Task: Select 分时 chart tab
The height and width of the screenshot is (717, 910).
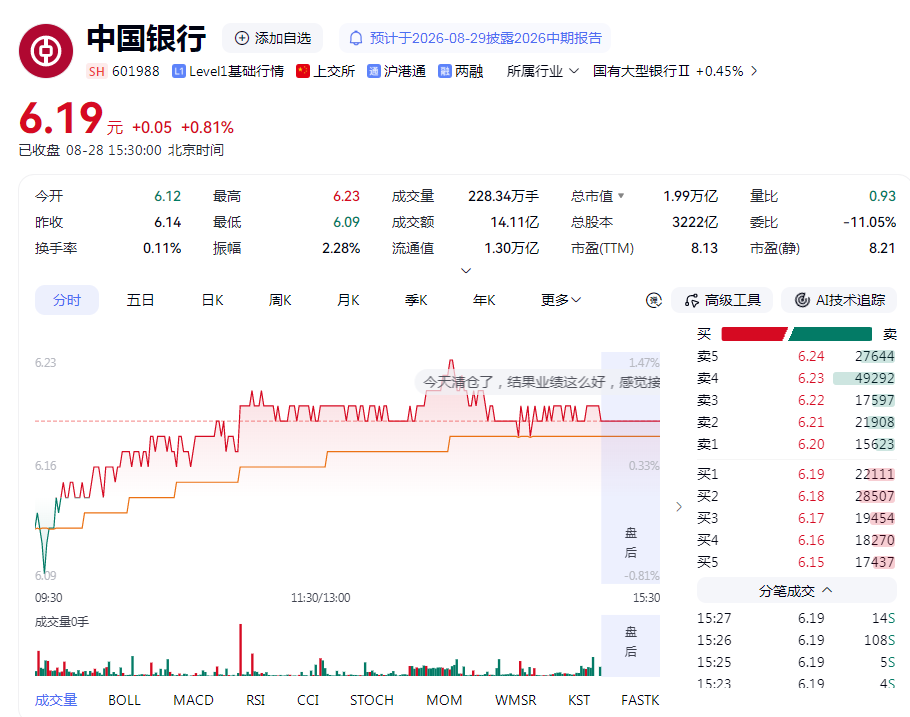Action: (x=67, y=300)
